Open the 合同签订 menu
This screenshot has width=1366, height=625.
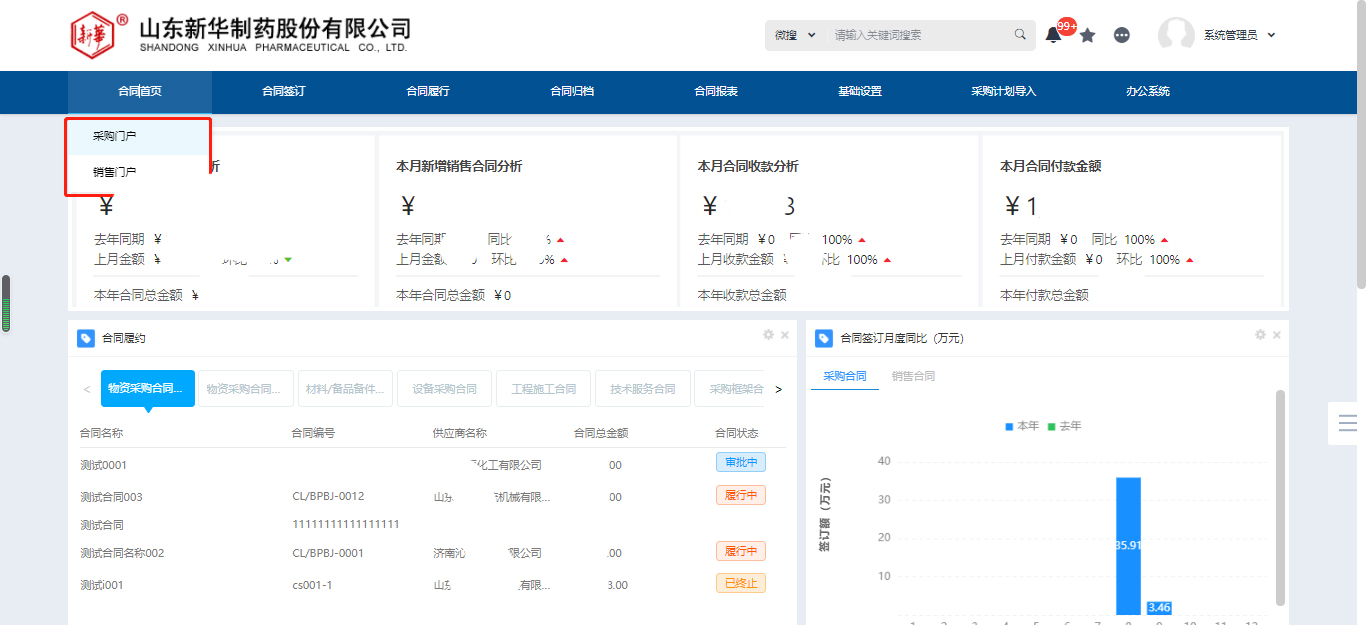(284, 92)
